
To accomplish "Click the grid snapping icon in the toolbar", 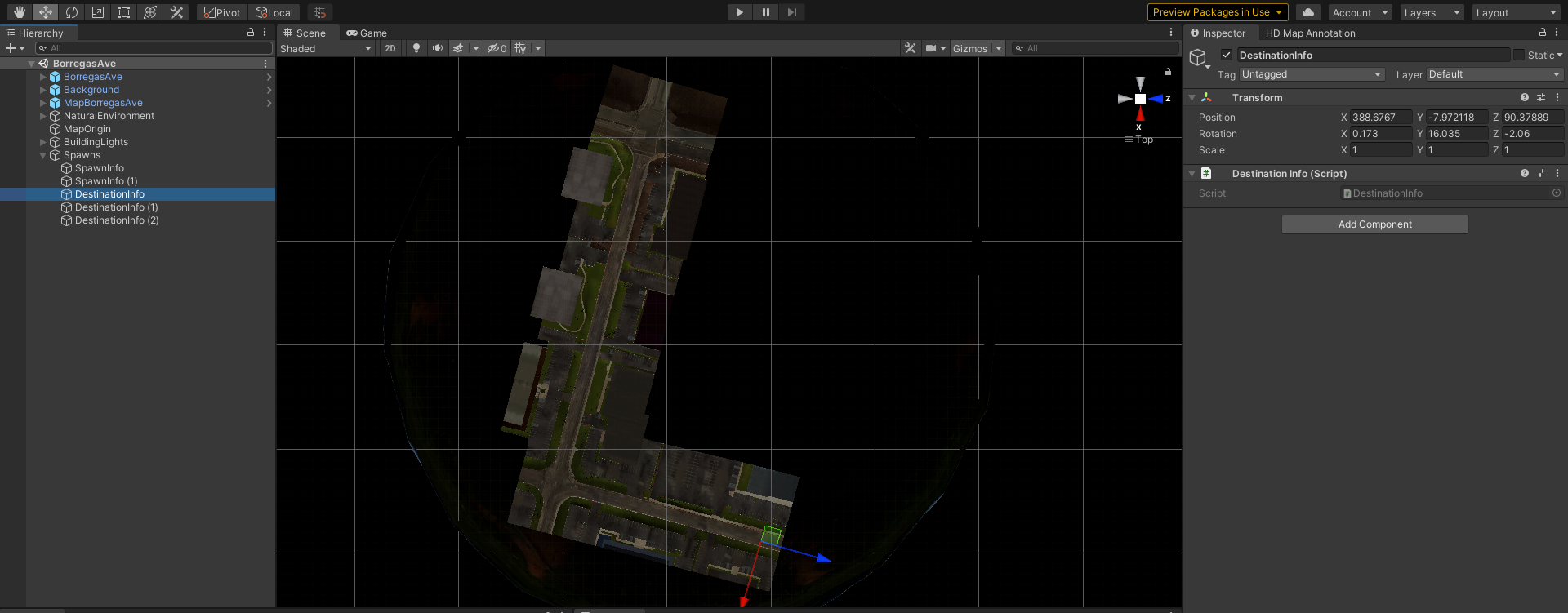I will [320, 12].
